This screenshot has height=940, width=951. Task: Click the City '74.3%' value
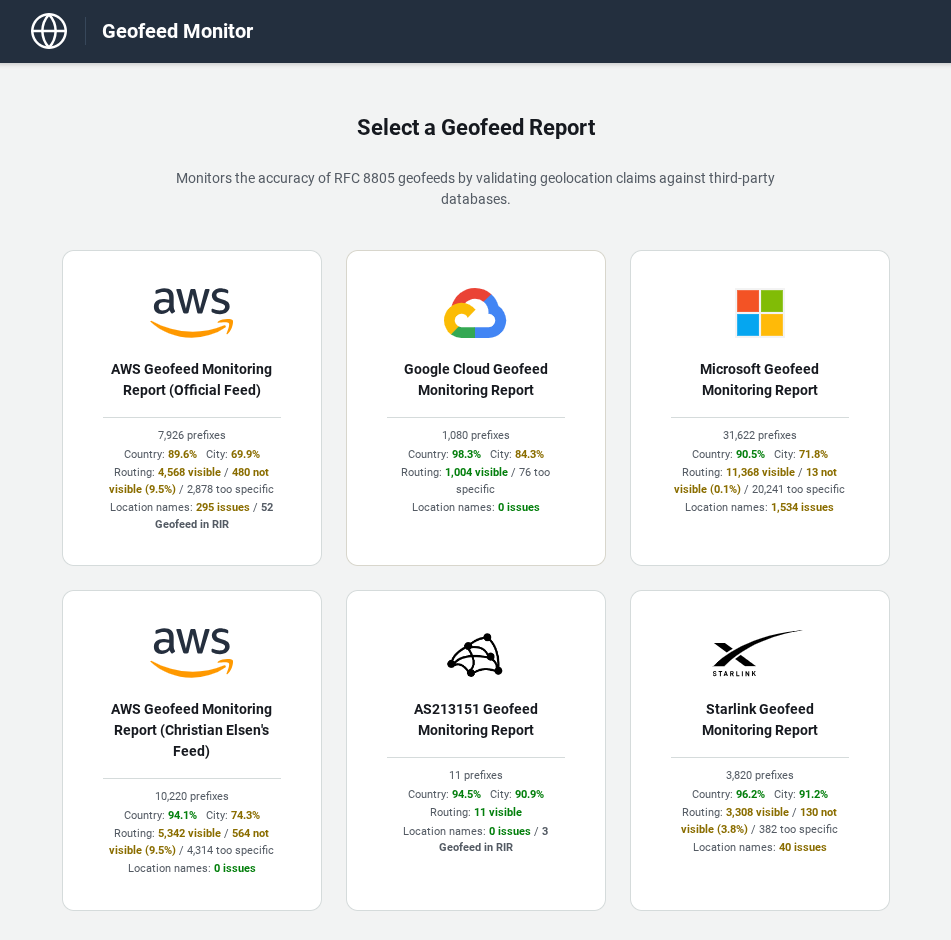click(x=245, y=815)
